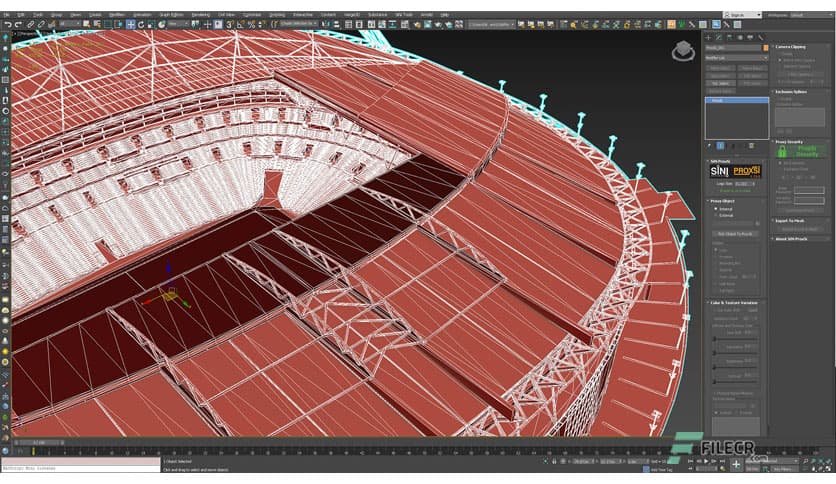Click the time slider on the timeline
This screenshot has height=484, width=836.
pos(39,442)
